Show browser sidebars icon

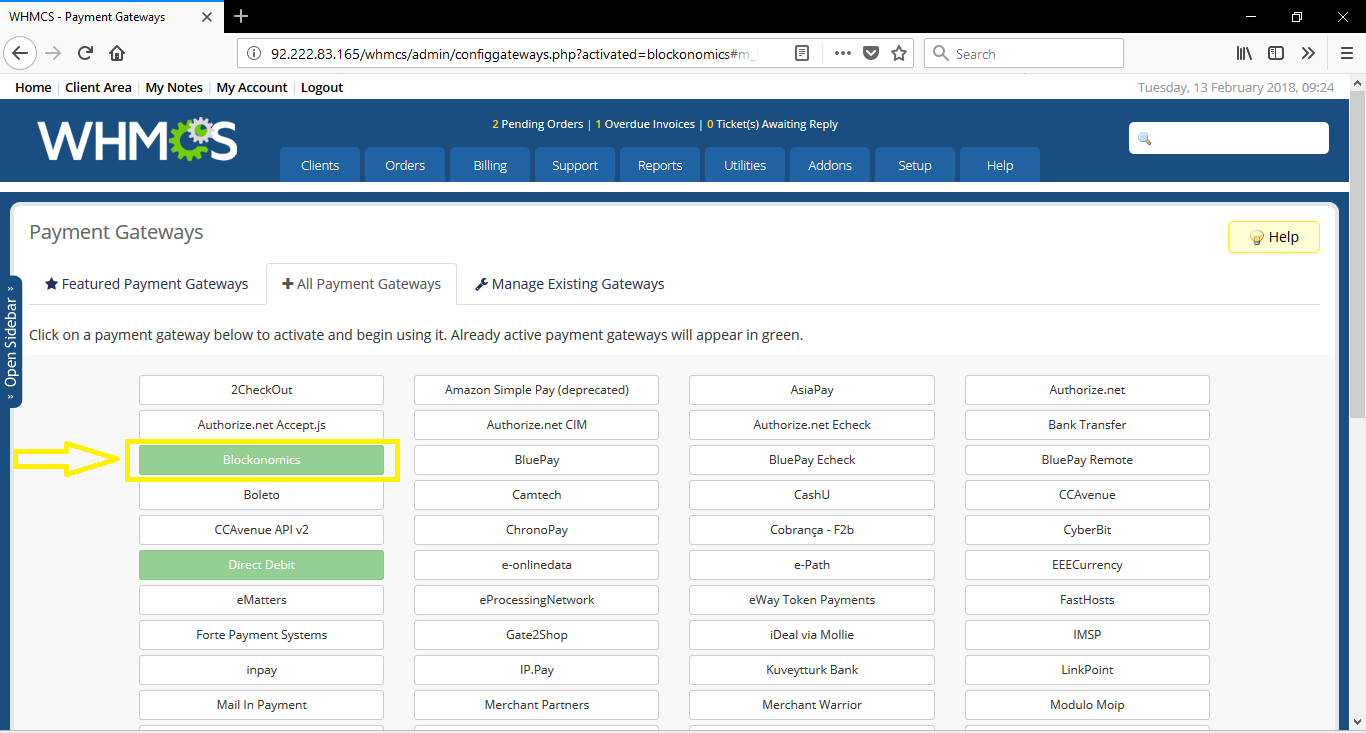tap(1276, 53)
